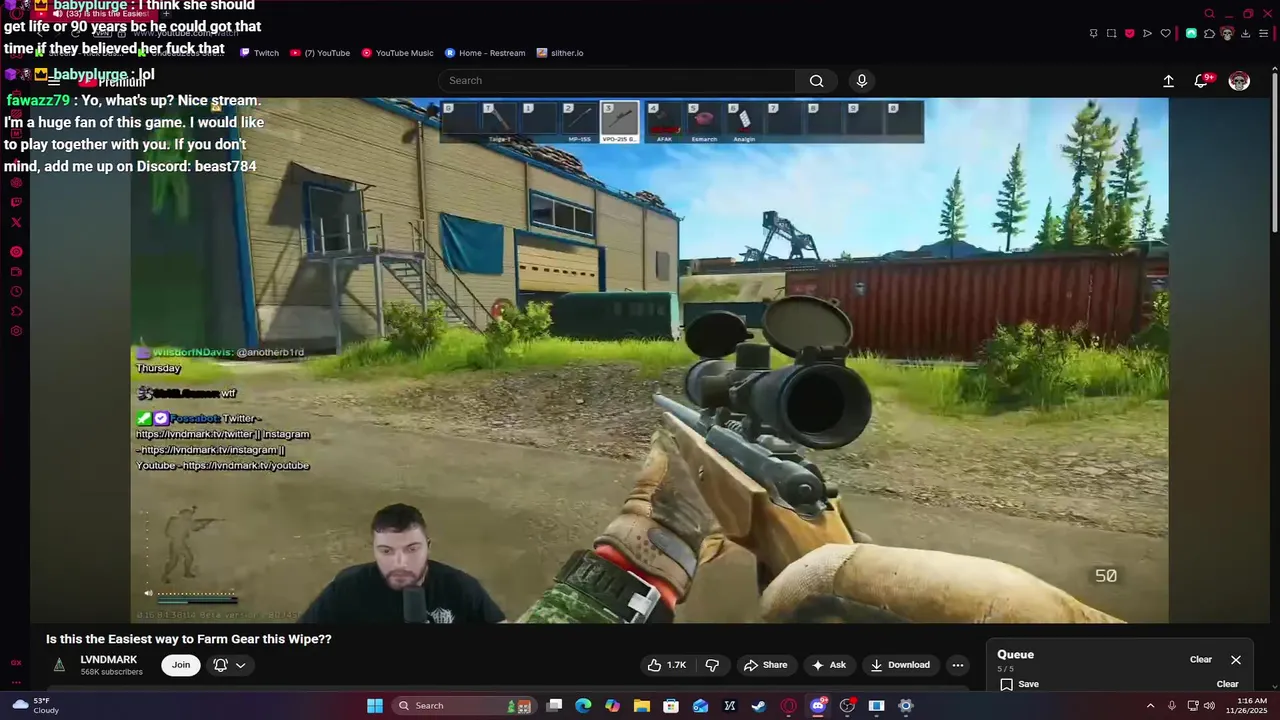This screenshot has width=1280, height=720.
Task: Open the Home - Restream bookmark
Action: pyautogui.click(x=485, y=53)
